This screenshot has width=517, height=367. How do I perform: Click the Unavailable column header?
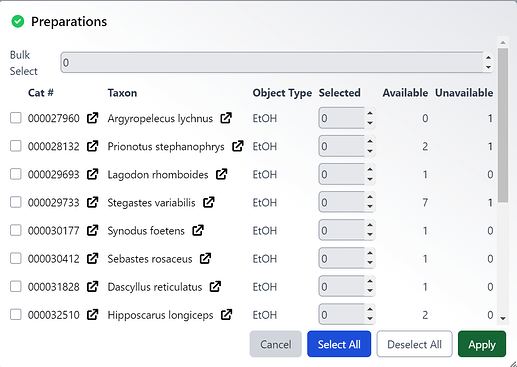pos(464,93)
